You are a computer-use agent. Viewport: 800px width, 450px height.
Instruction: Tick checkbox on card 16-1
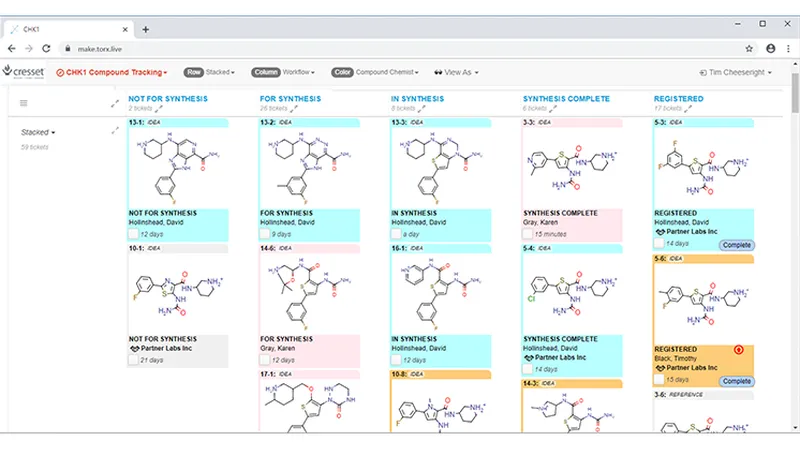click(396, 360)
